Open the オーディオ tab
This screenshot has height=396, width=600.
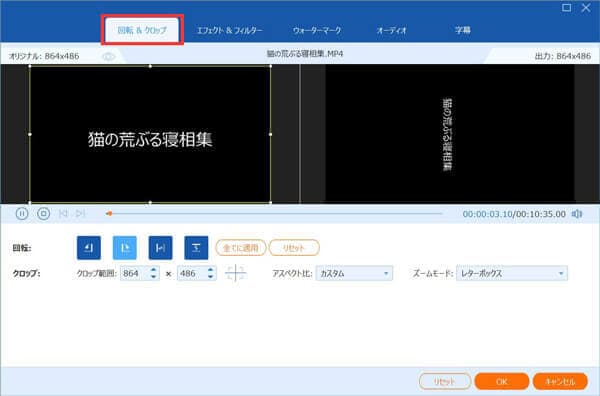(391, 30)
